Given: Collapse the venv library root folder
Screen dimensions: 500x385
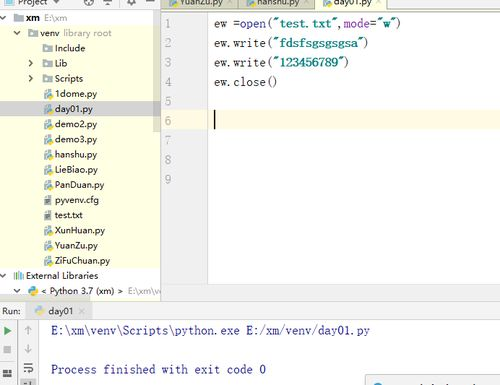Looking at the screenshot, I should pos(17,33).
